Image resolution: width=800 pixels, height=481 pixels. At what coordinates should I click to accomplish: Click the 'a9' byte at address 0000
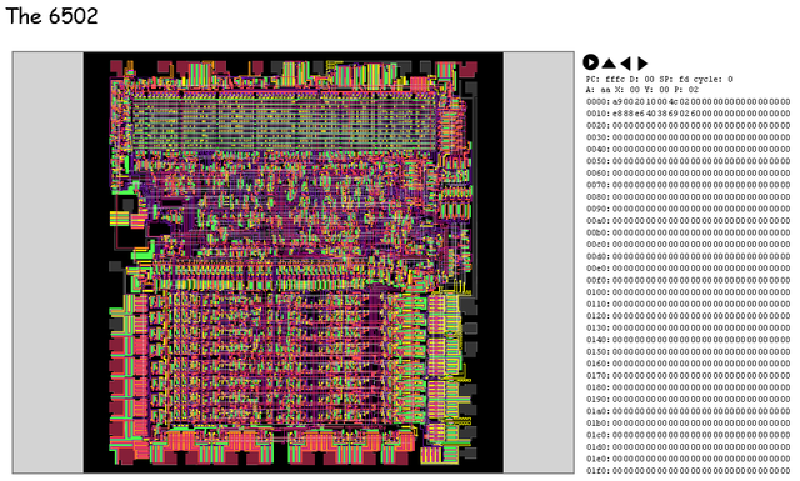(617, 102)
